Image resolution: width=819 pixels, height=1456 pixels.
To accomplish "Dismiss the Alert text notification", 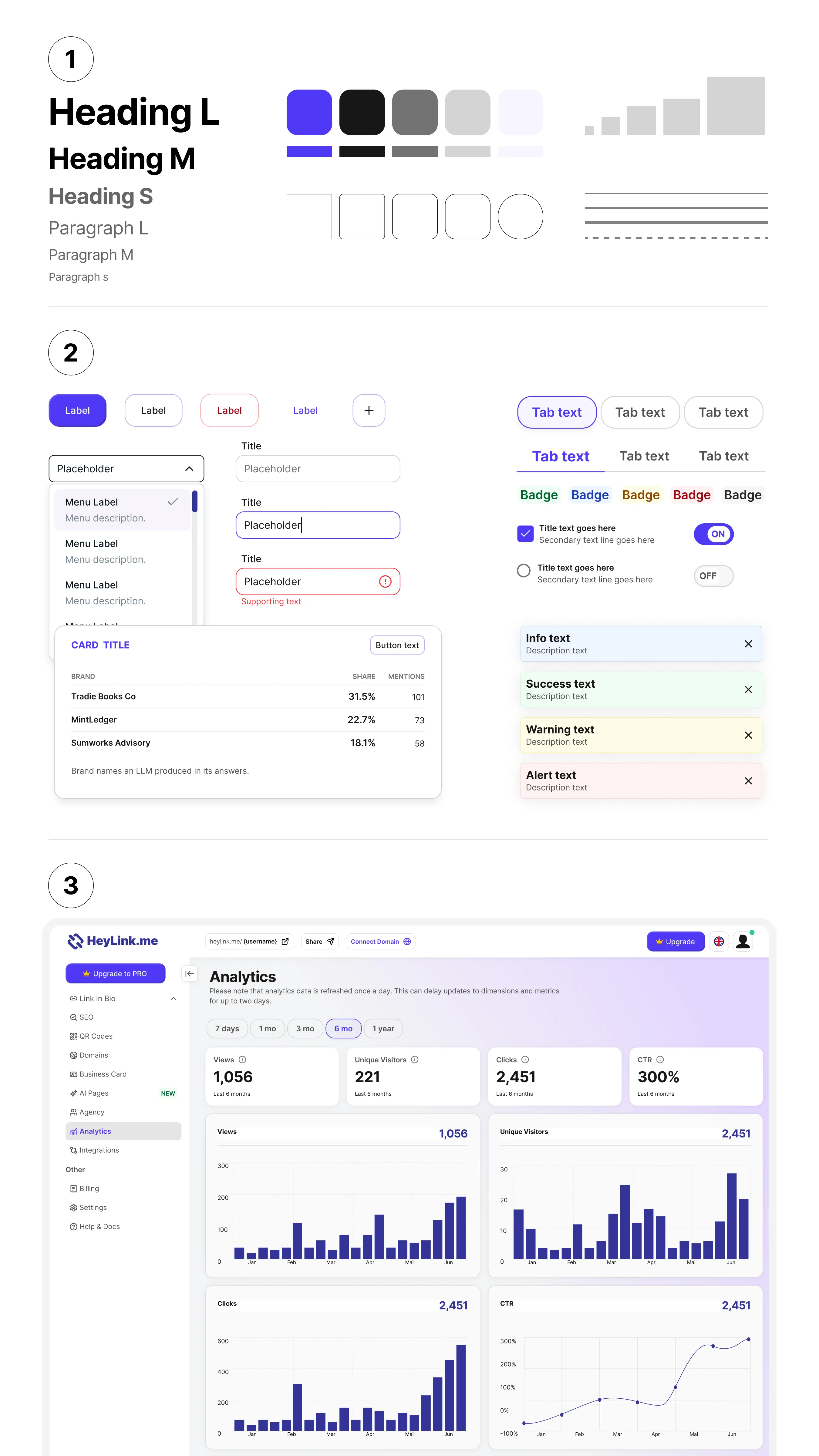I will click(x=748, y=780).
